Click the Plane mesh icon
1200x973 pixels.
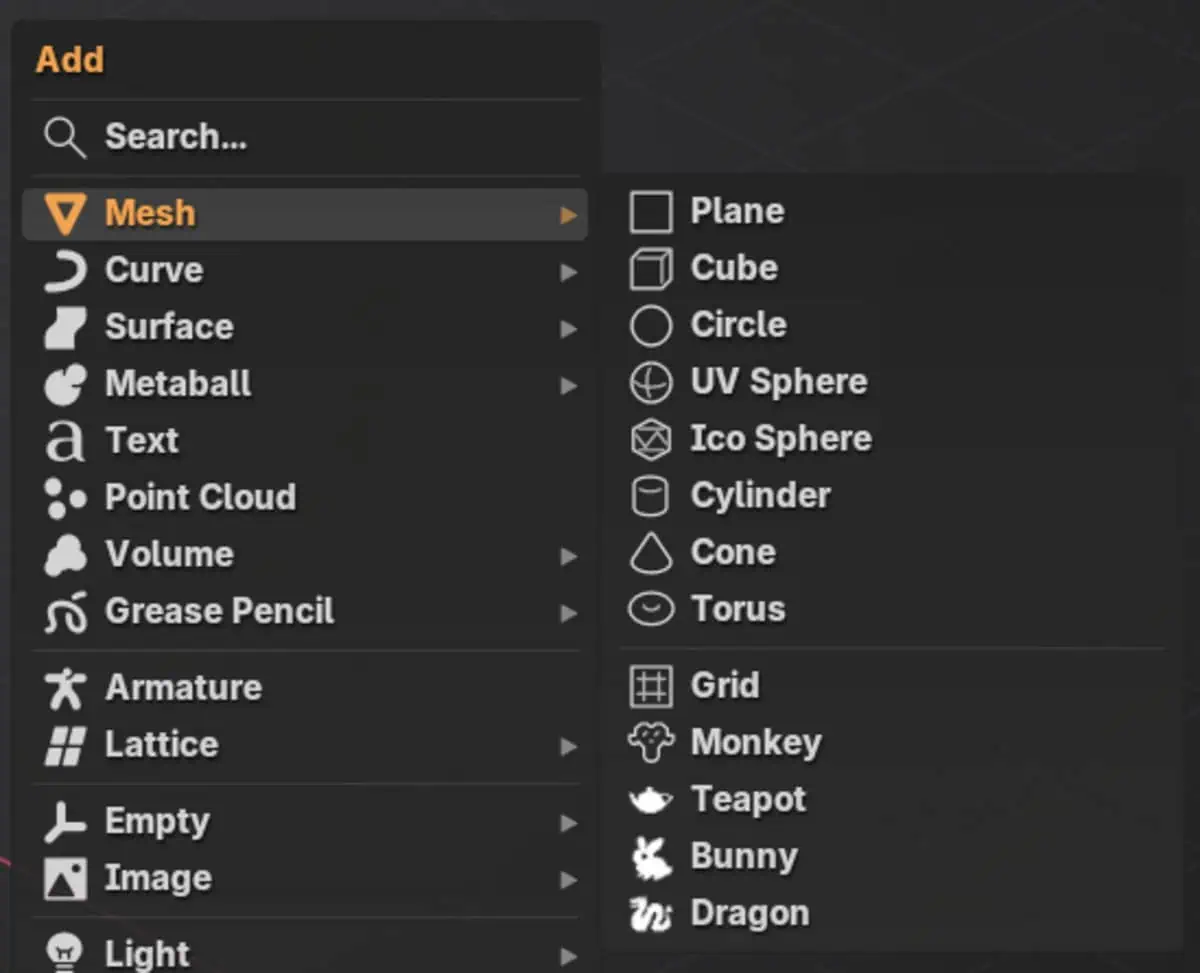tap(651, 213)
